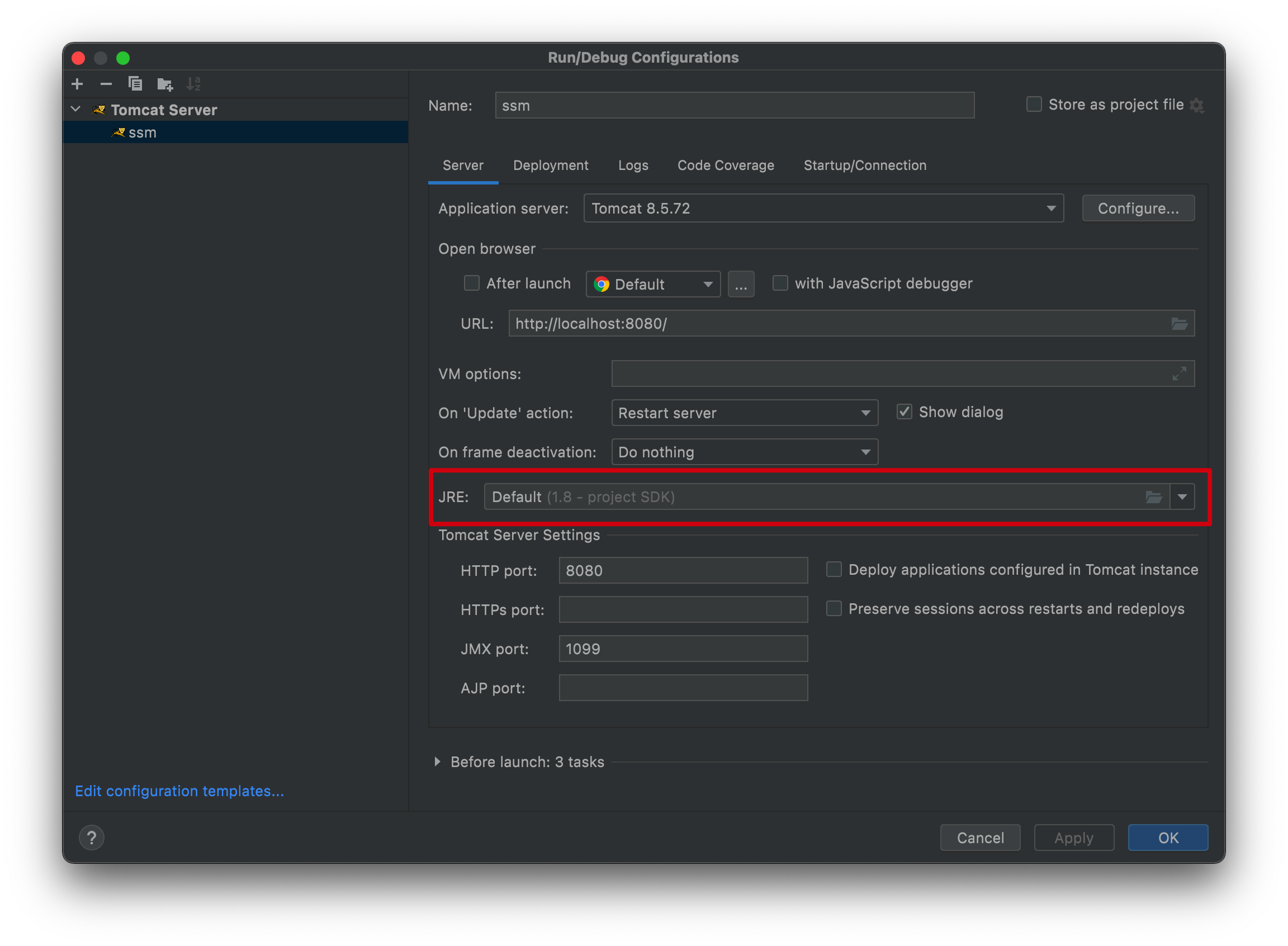1288x946 pixels.
Task: Click the Edit configuration templates link
Action: click(x=180, y=791)
